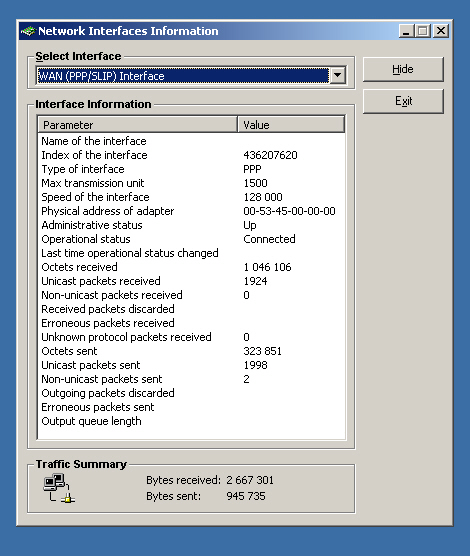Select the Operational status row

191,239
